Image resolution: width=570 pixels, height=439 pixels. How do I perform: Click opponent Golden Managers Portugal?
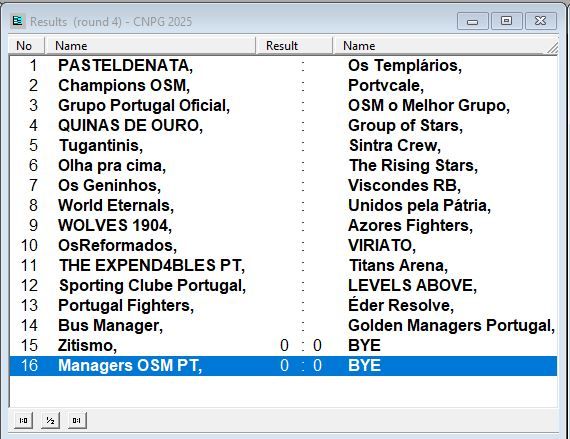(x=451, y=325)
